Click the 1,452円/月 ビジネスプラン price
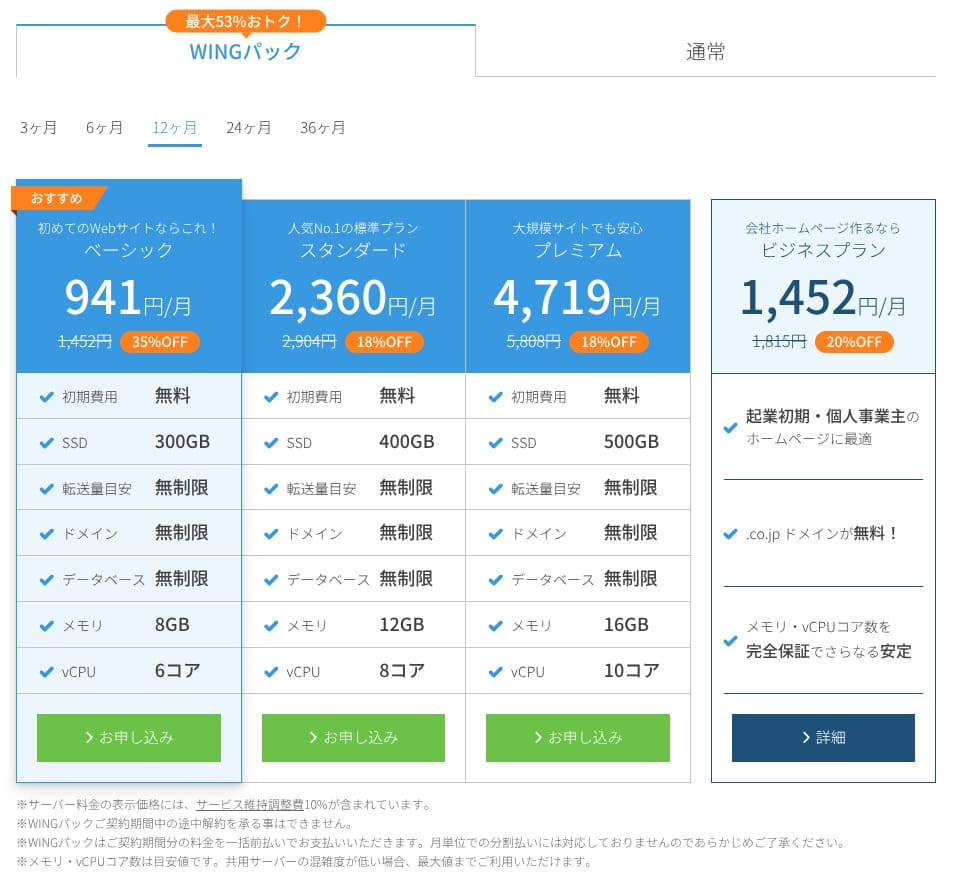 [824, 298]
